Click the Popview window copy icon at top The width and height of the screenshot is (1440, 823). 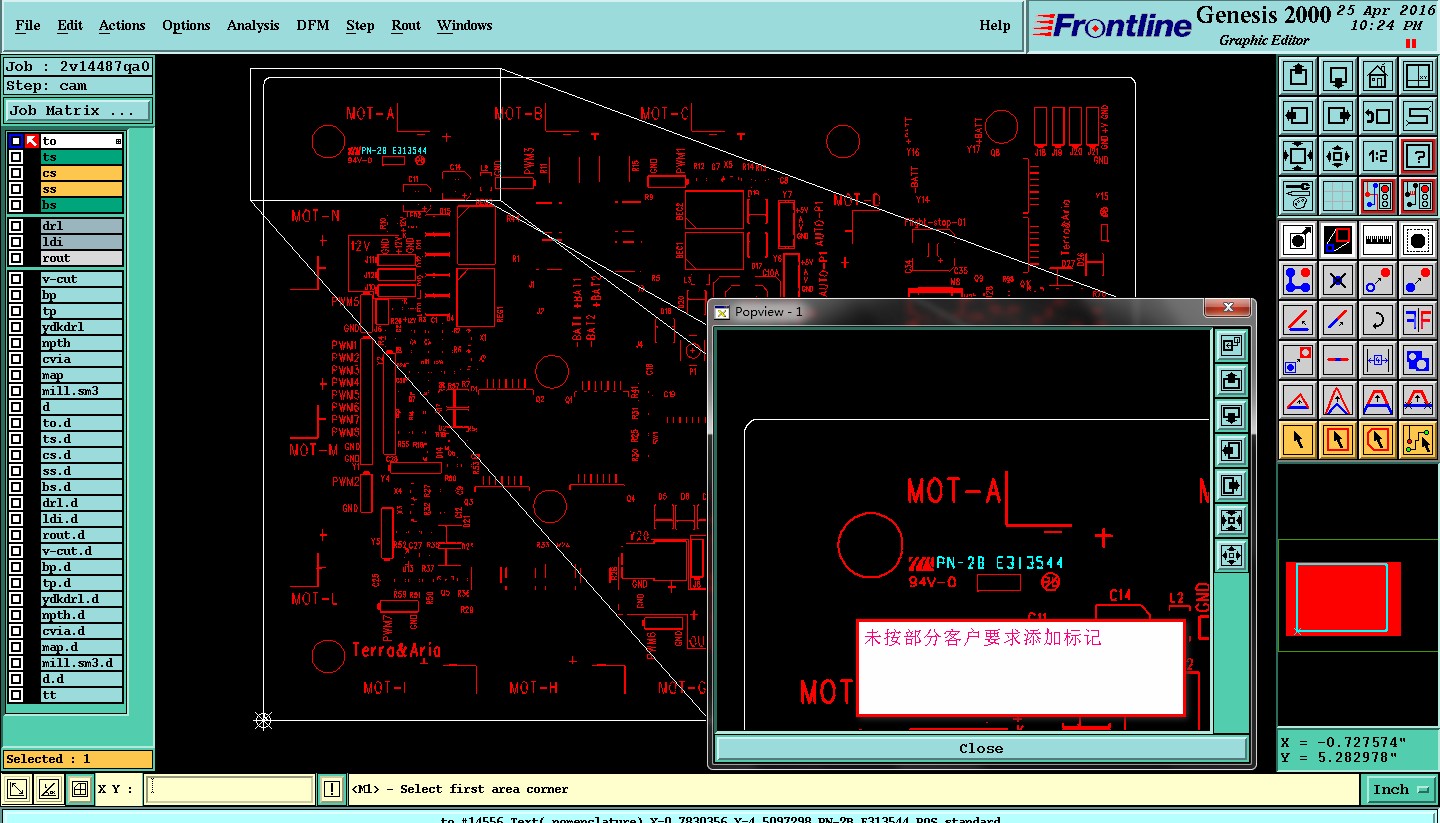point(1231,345)
